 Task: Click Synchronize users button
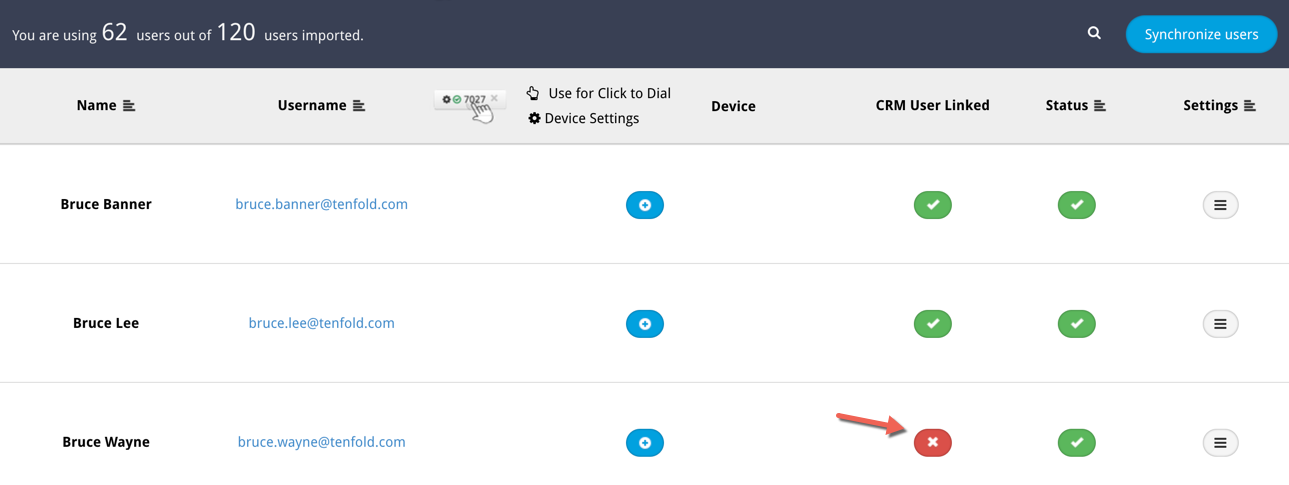tap(1201, 34)
